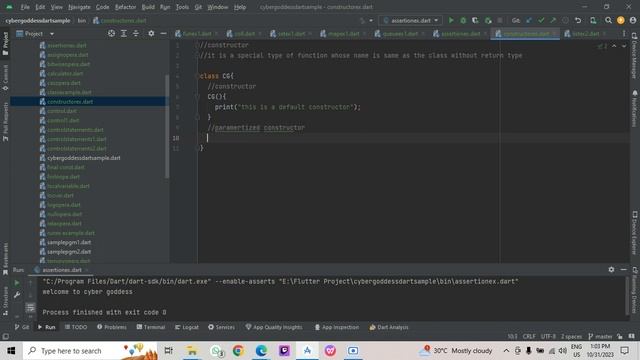Open Search Everywhere with the magnifier icon

(608, 20)
